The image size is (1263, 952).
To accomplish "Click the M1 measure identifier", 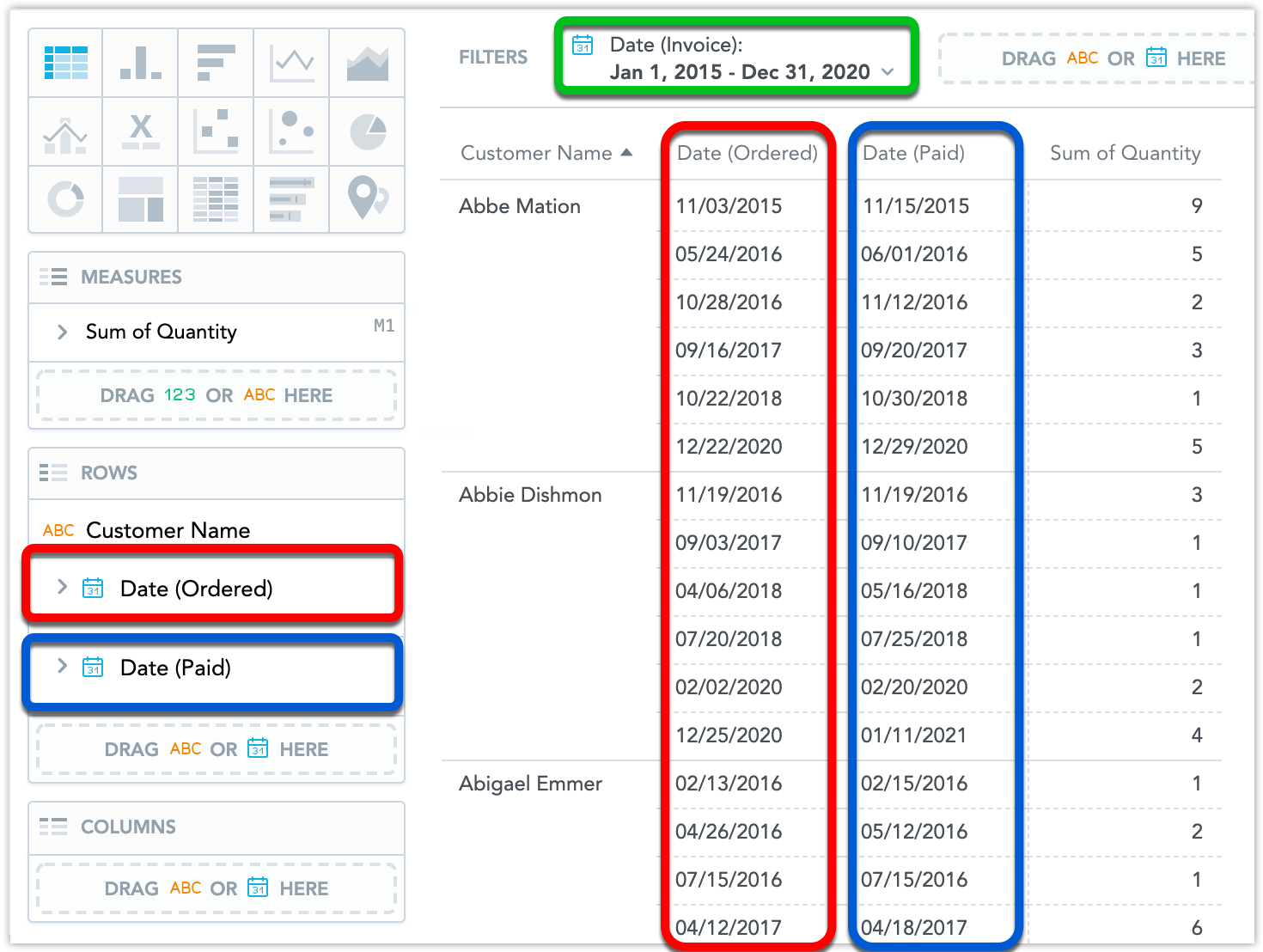I will (x=384, y=326).
